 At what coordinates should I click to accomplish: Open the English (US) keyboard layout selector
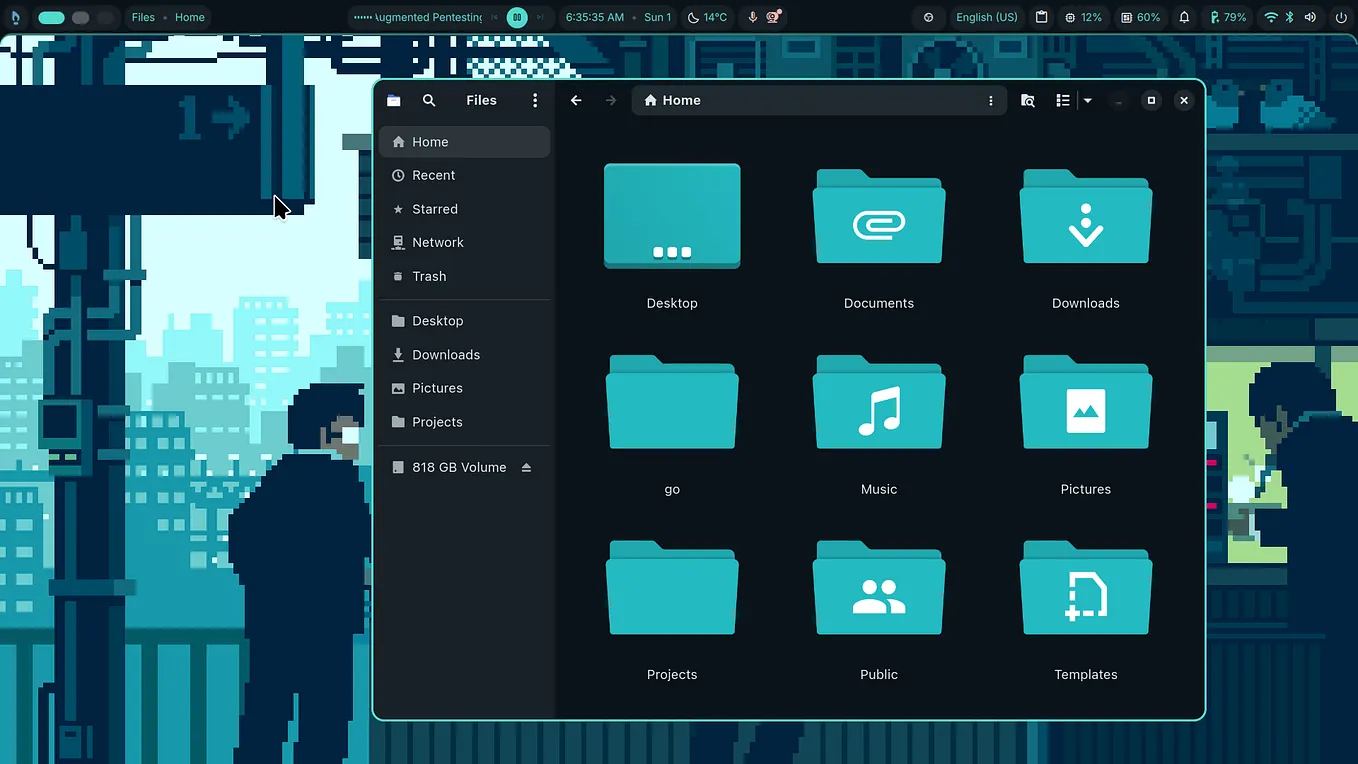pyautogui.click(x=986, y=17)
